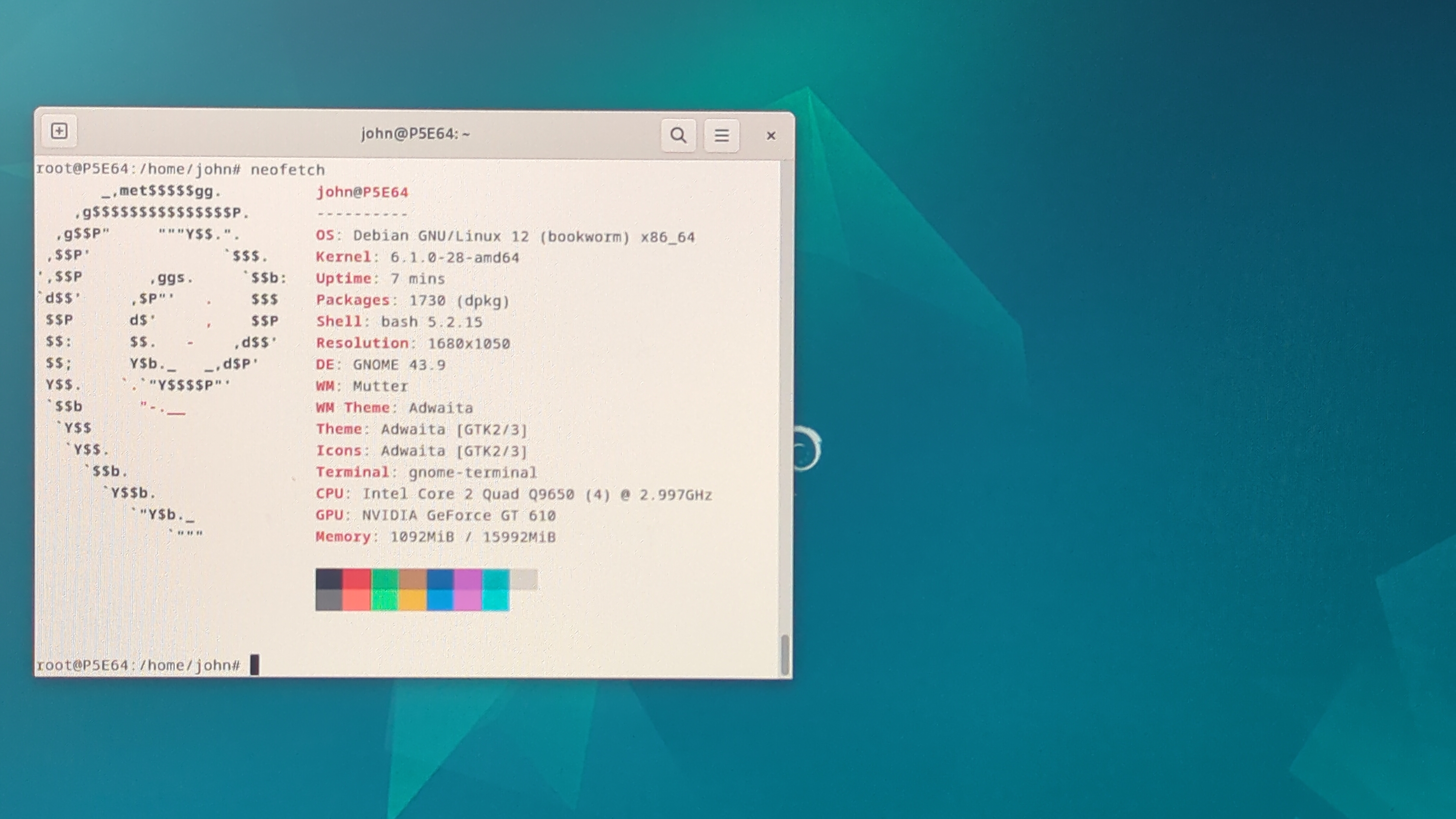Viewport: 1456px width, 819px height.
Task: Click the terminal vertical scrollbar handle
Action: point(785,655)
